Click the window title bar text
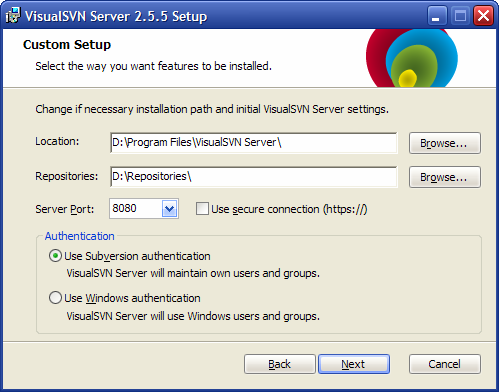The image size is (499, 392). (x=116, y=16)
